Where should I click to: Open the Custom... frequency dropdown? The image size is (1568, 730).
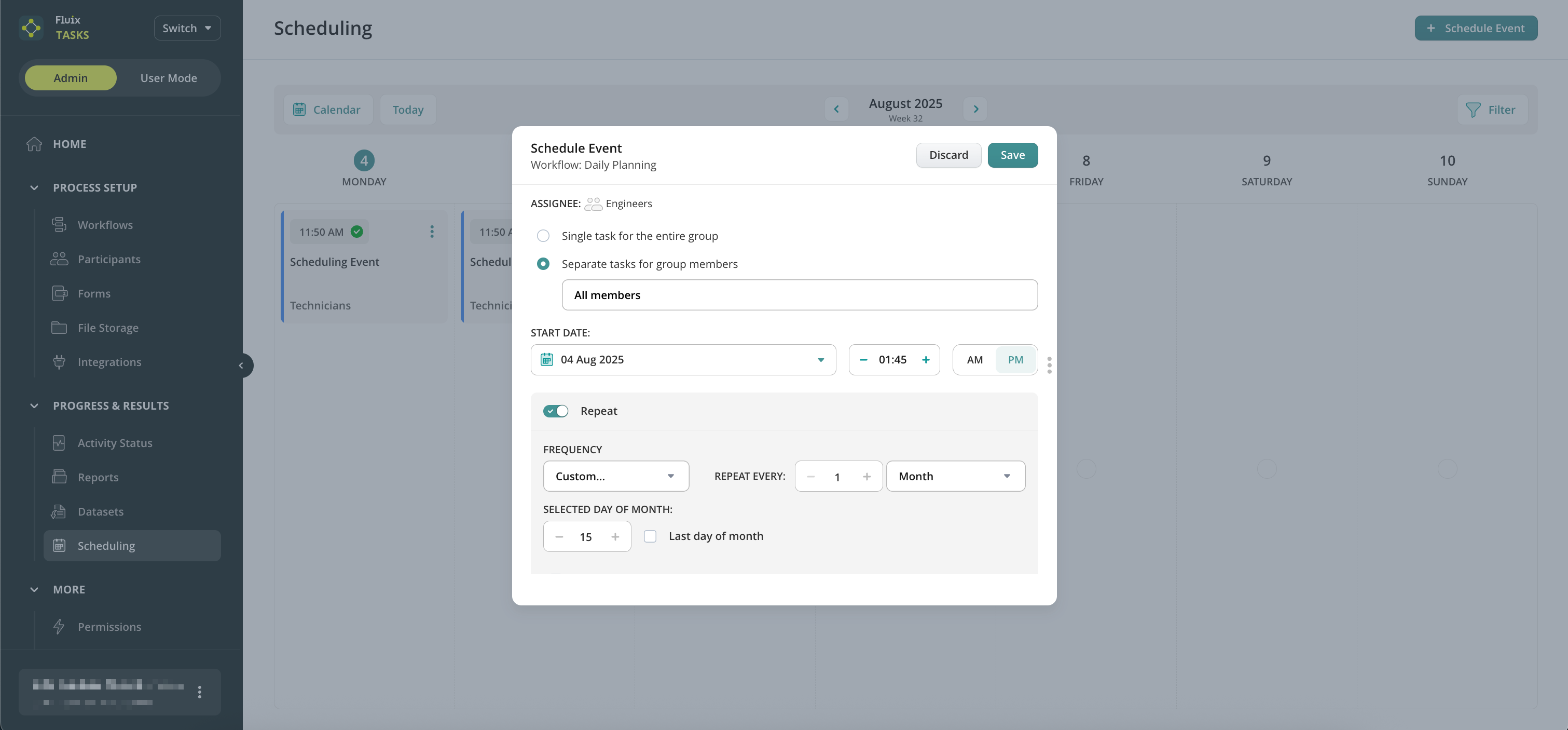click(615, 476)
